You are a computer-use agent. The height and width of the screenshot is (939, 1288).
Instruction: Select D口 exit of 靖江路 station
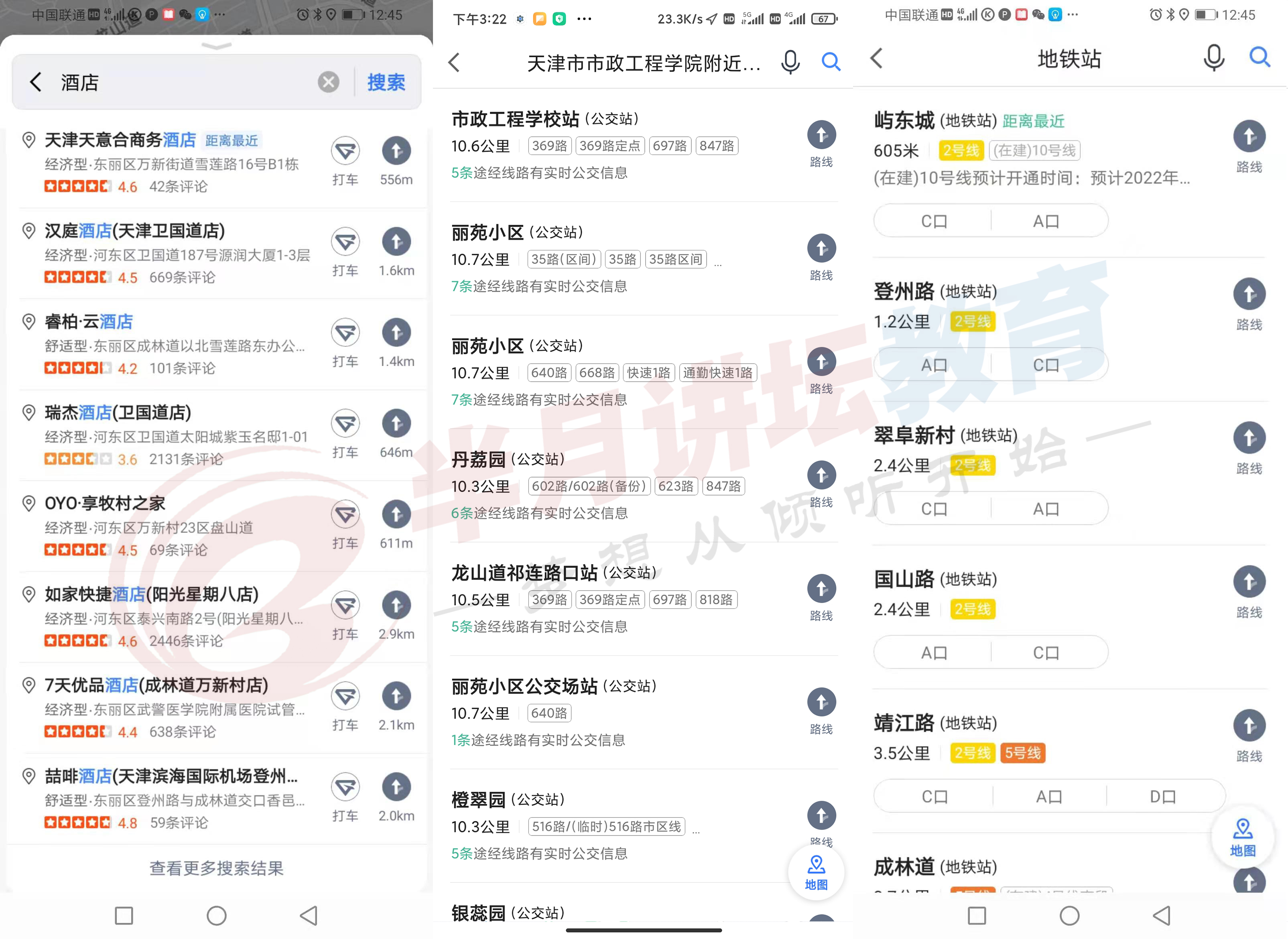(x=1162, y=797)
